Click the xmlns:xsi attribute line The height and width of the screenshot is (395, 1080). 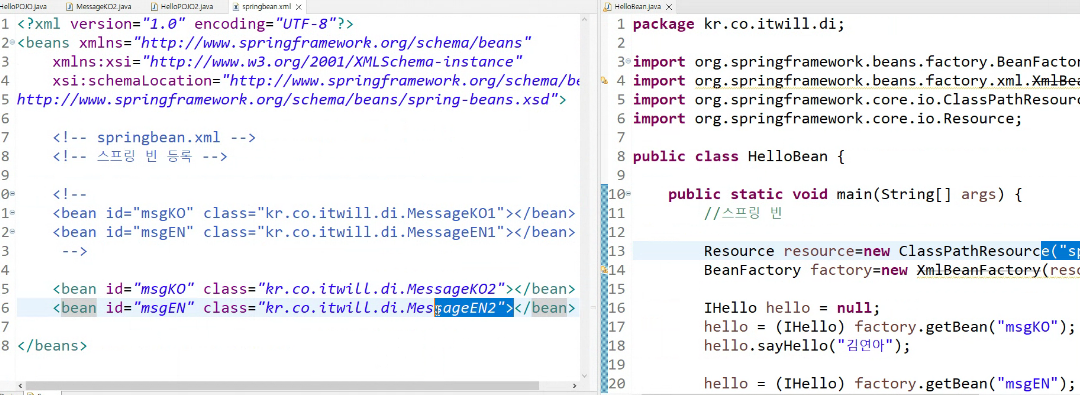[287, 62]
